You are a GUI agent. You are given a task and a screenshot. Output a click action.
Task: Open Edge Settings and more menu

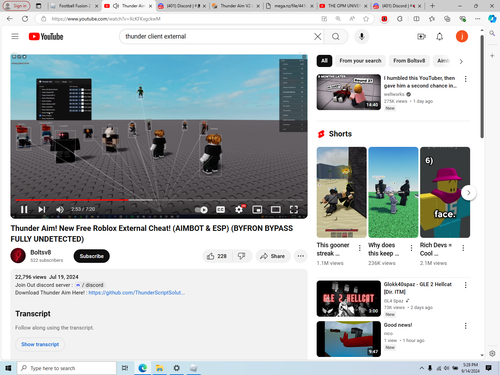pos(478,19)
